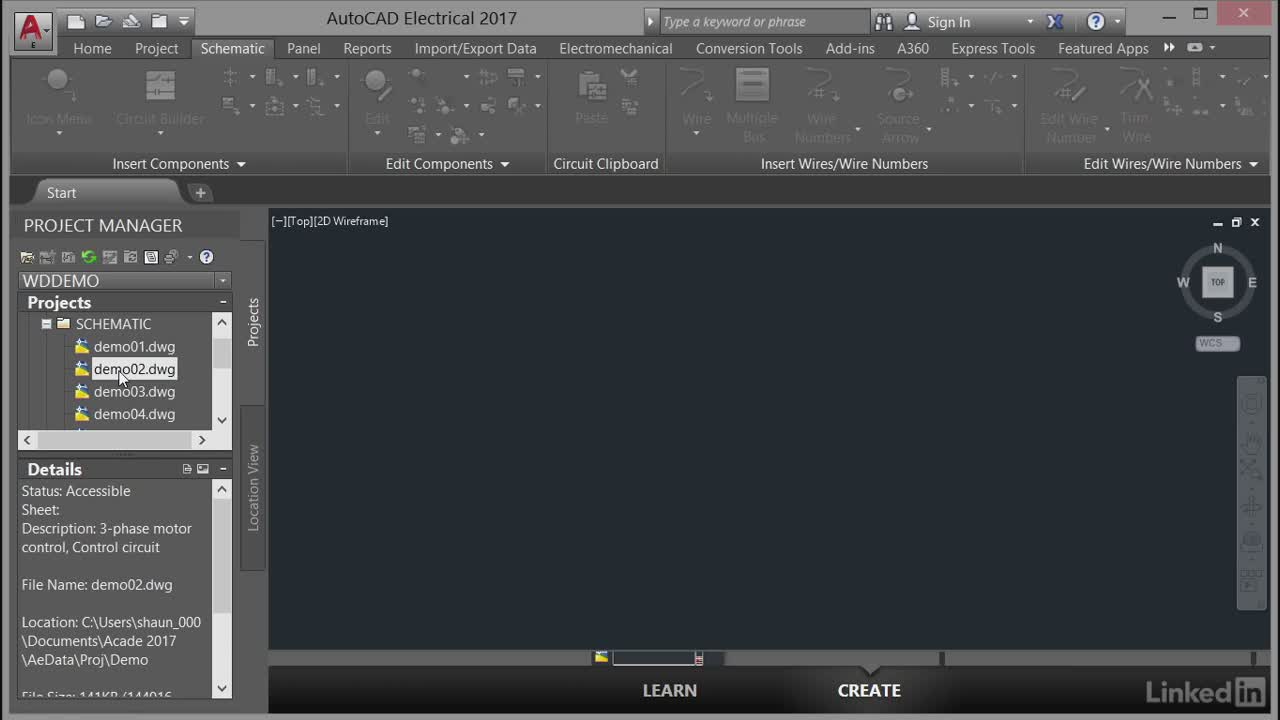Click the new tab plus button
The width and height of the screenshot is (1280, 720).
[x=200, y=193]
